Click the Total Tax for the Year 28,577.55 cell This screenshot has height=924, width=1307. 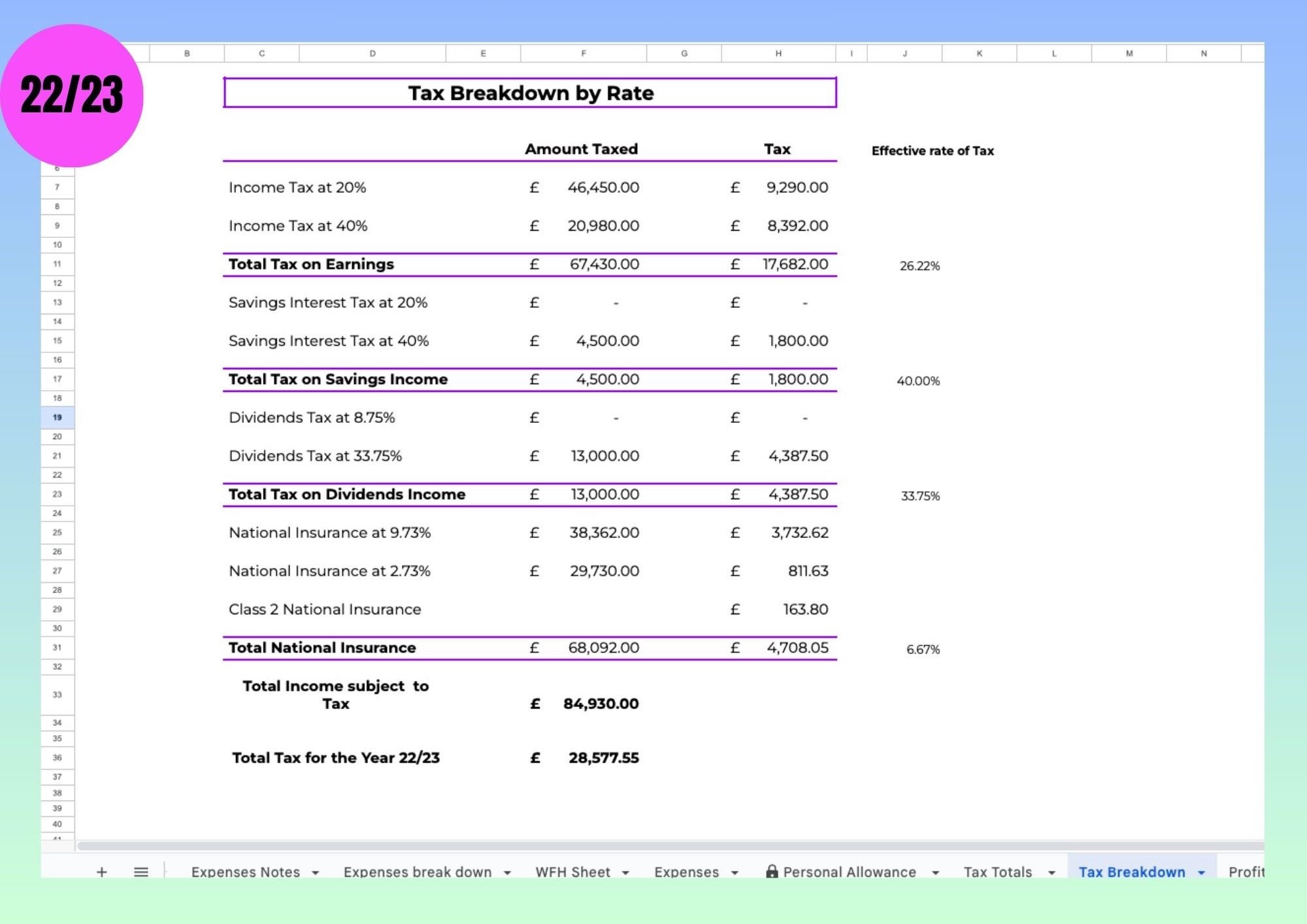[x=602, y=758]
